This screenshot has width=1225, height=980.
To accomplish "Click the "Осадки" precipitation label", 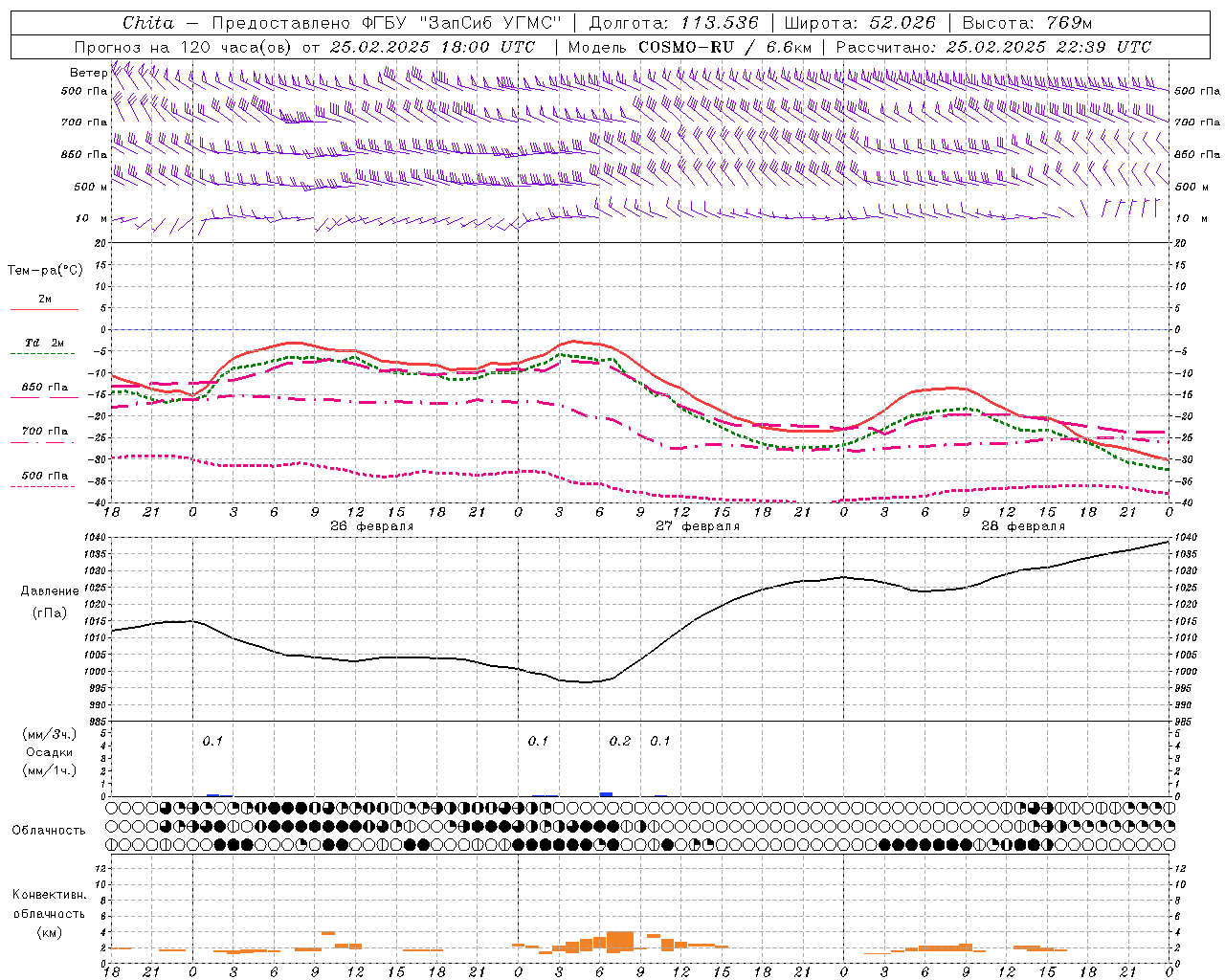I will (49, 752).
